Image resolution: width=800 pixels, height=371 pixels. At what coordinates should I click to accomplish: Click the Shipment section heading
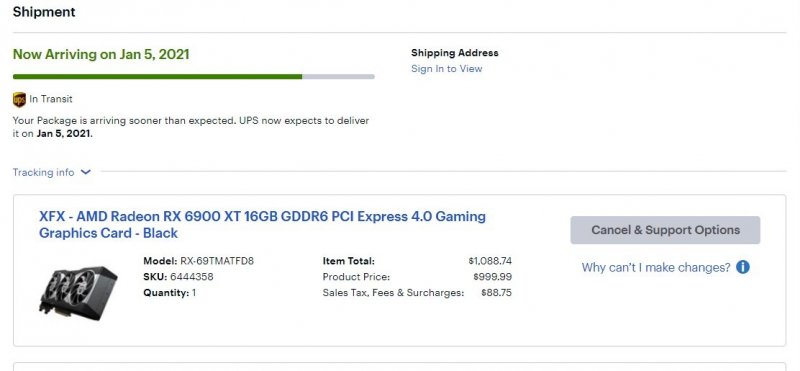[x=44, y=12]
